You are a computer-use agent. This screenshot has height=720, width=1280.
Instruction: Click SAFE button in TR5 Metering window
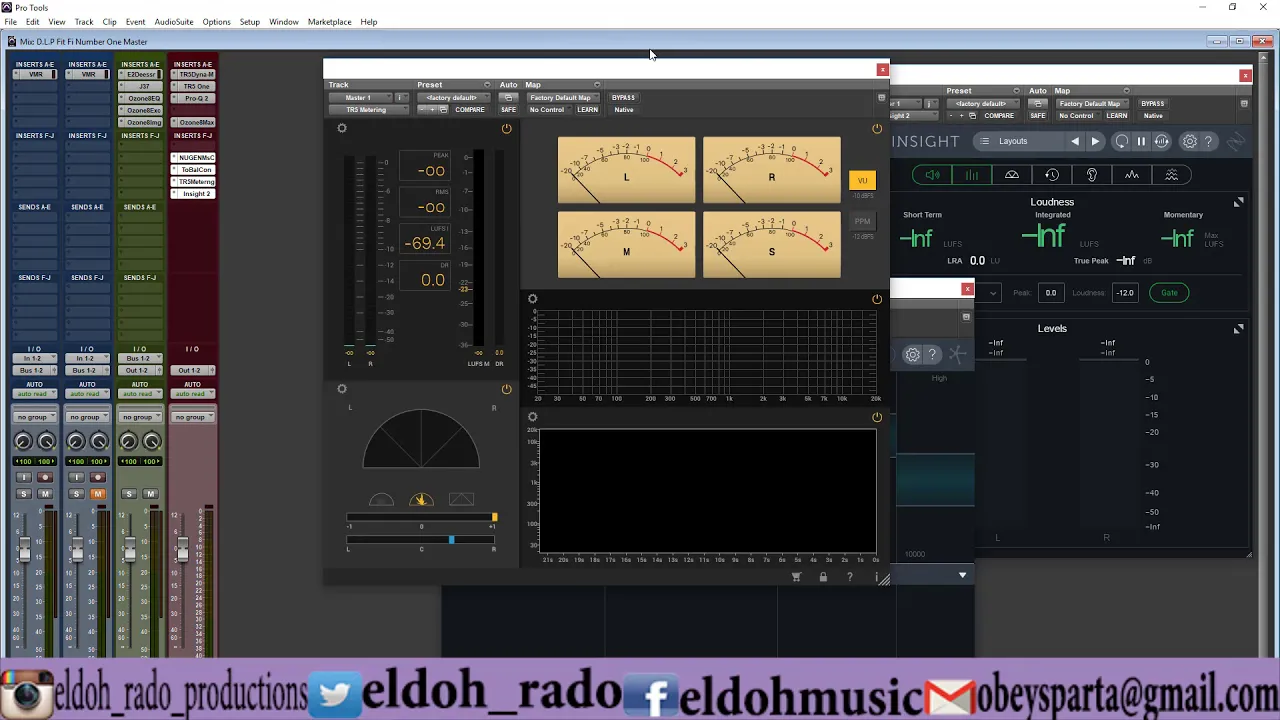click(509, 110)
